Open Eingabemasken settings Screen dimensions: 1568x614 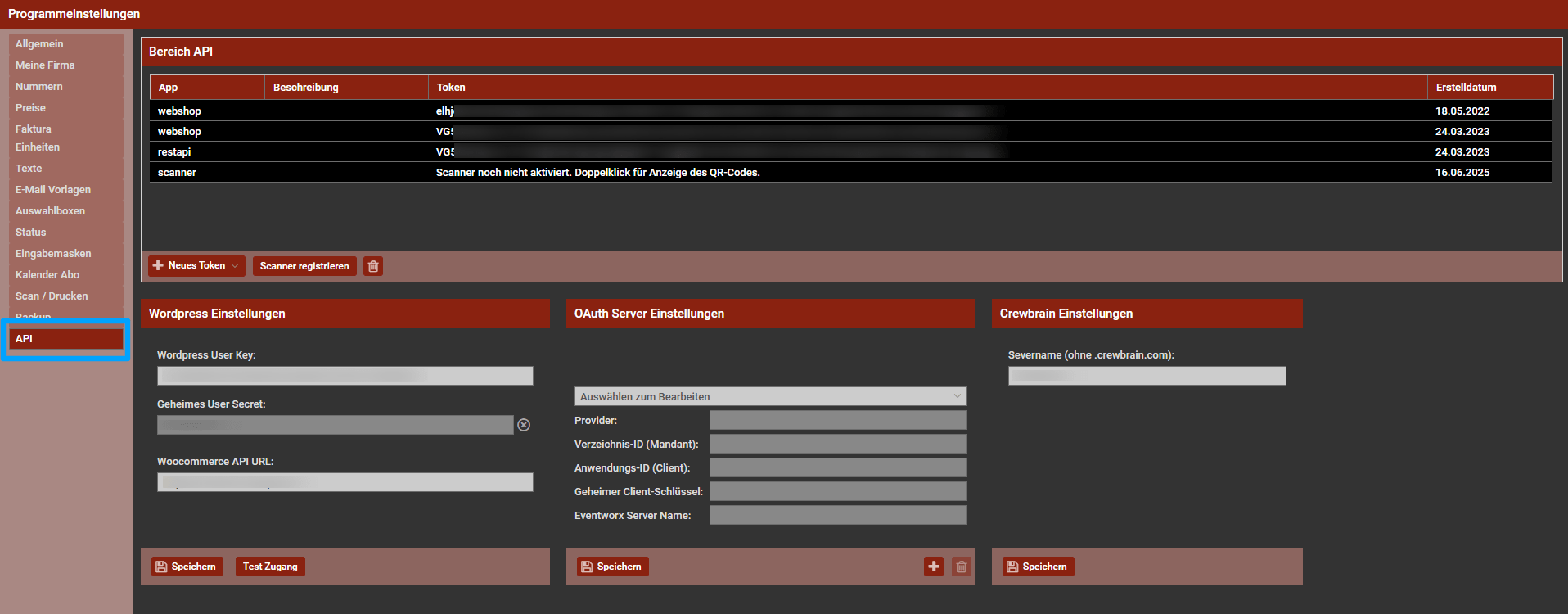coord(66,254)
